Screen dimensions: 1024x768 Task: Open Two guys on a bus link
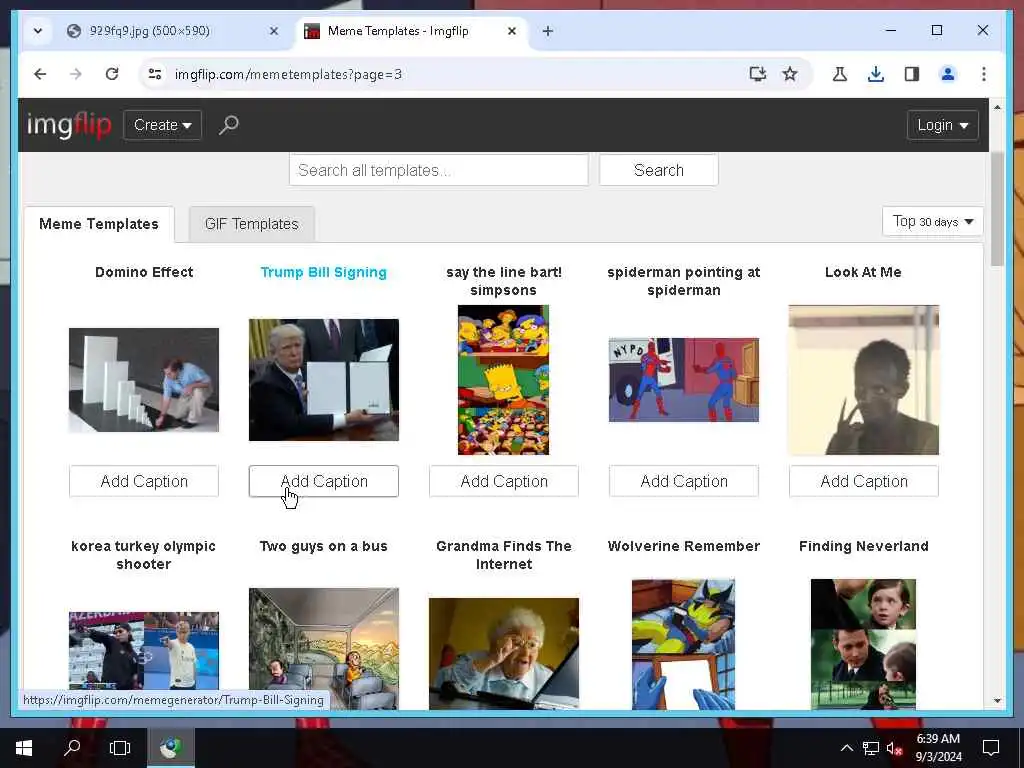pyautogui.click(x=323, y=546)
